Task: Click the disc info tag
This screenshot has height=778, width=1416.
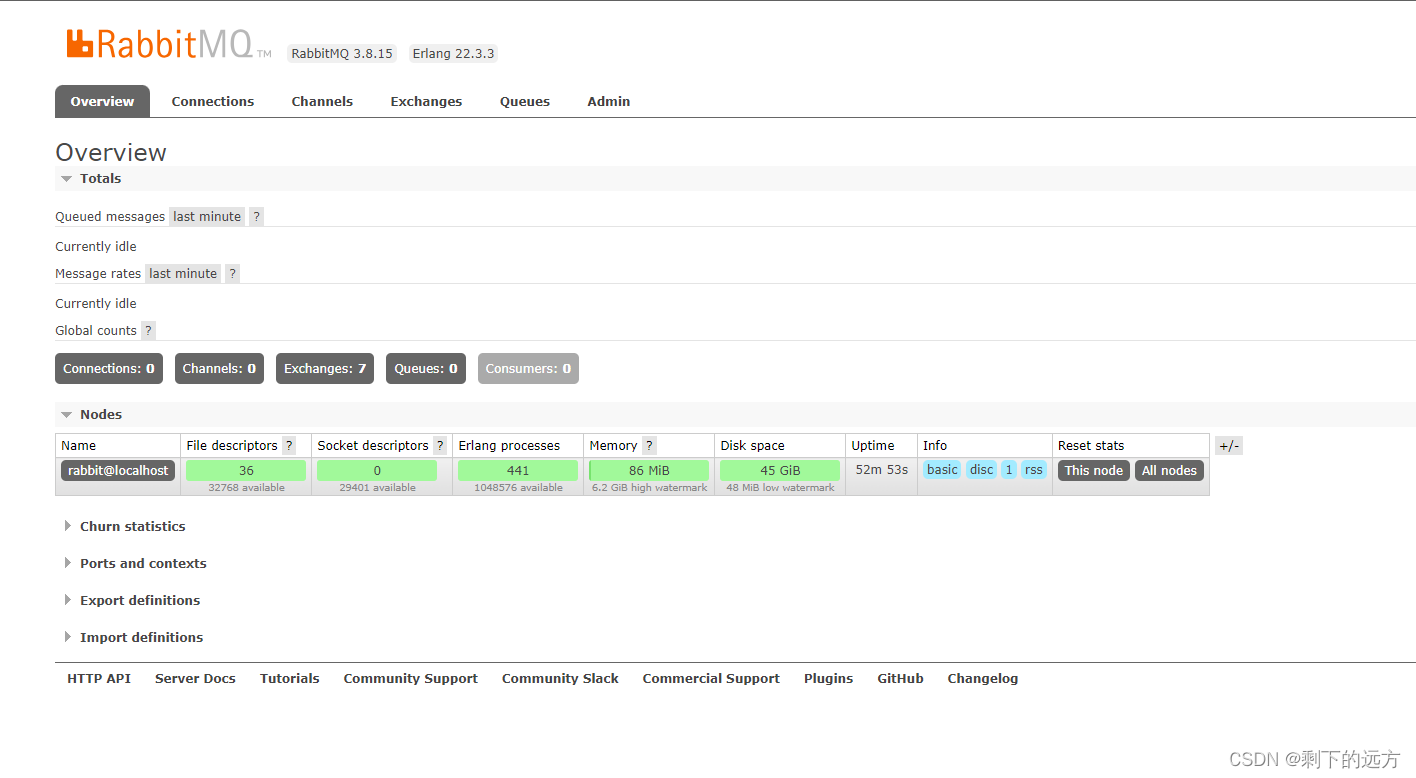Action: [x=982, y=470]
